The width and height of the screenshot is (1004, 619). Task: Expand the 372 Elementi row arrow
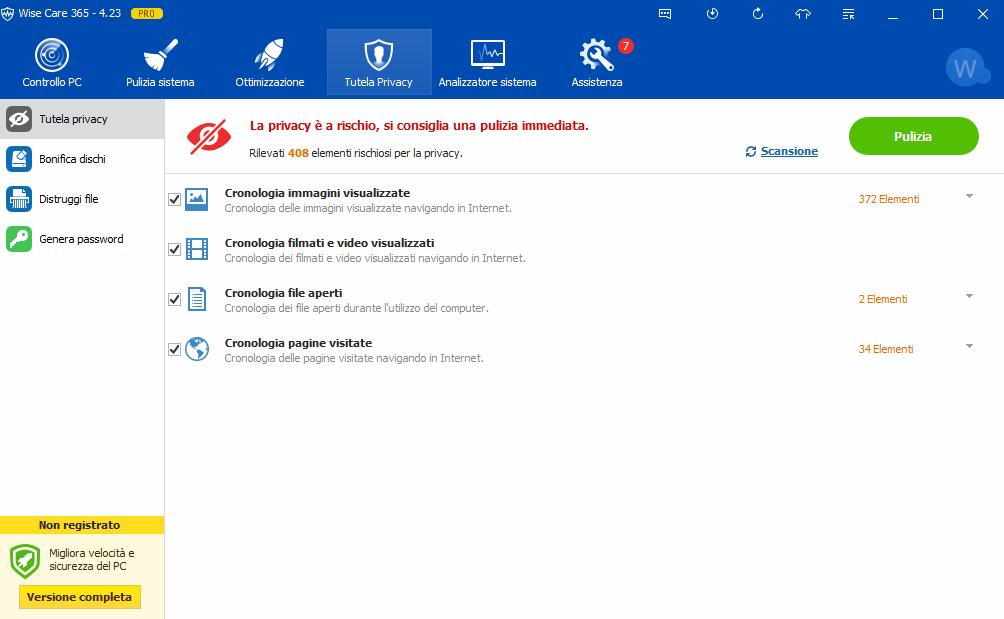(969, 196)
